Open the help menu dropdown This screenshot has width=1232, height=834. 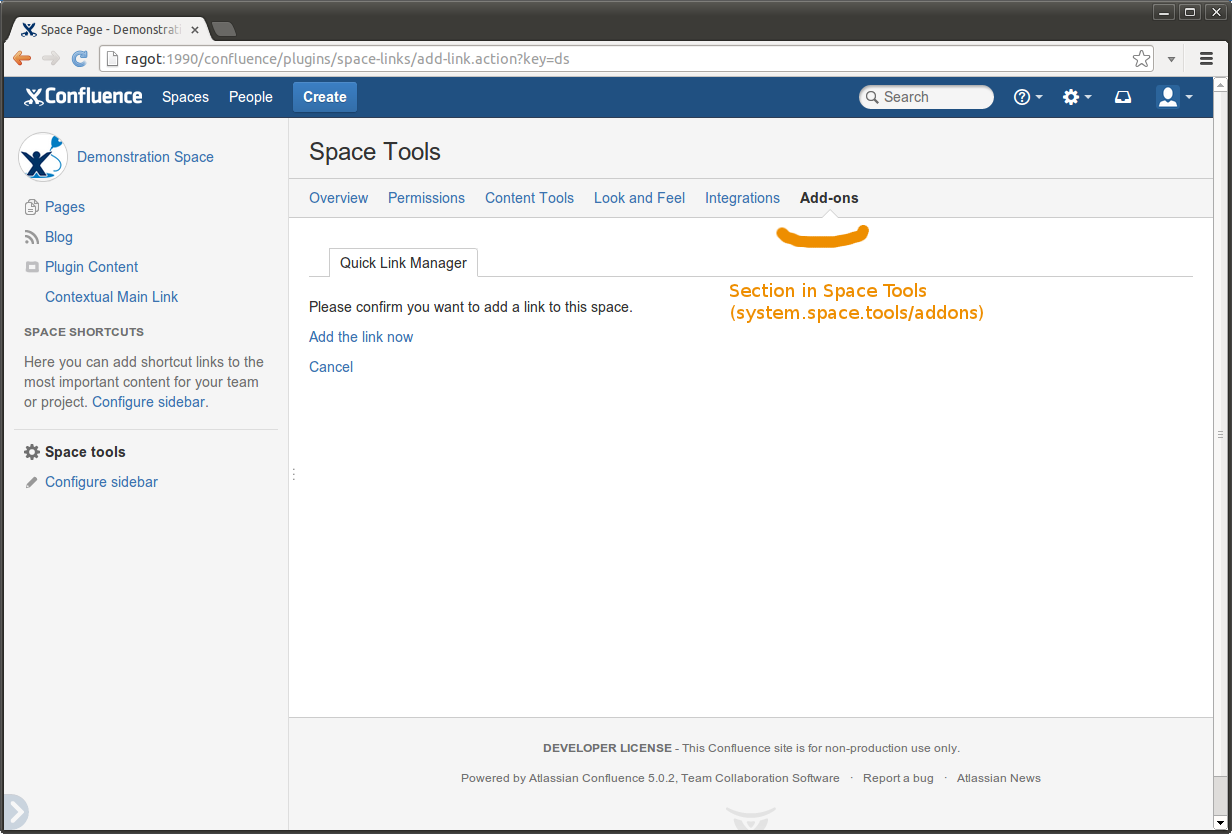click(x=1027, y=97)
